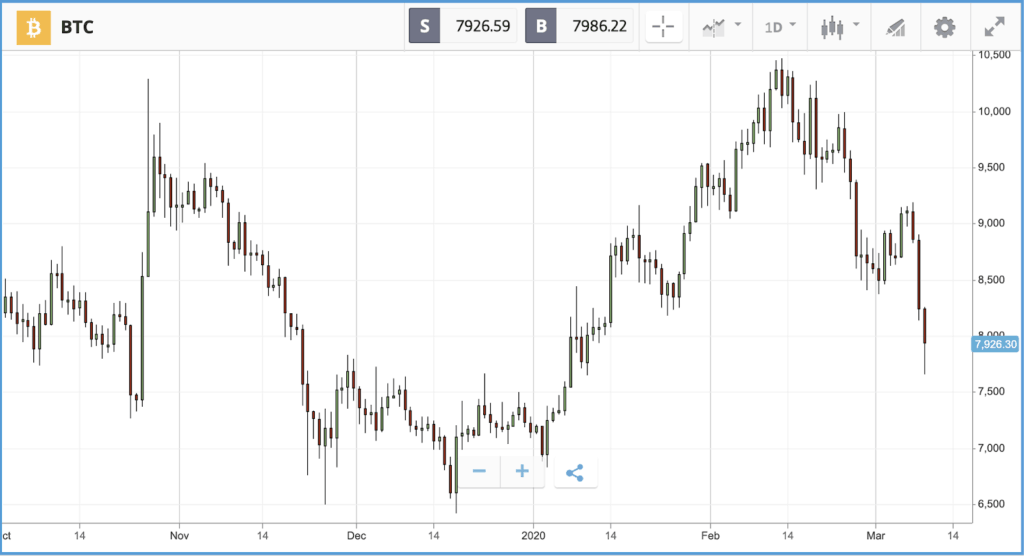1024x556 pixels.
Task: Click the Buy button marked B
Action: coord(541,26)
